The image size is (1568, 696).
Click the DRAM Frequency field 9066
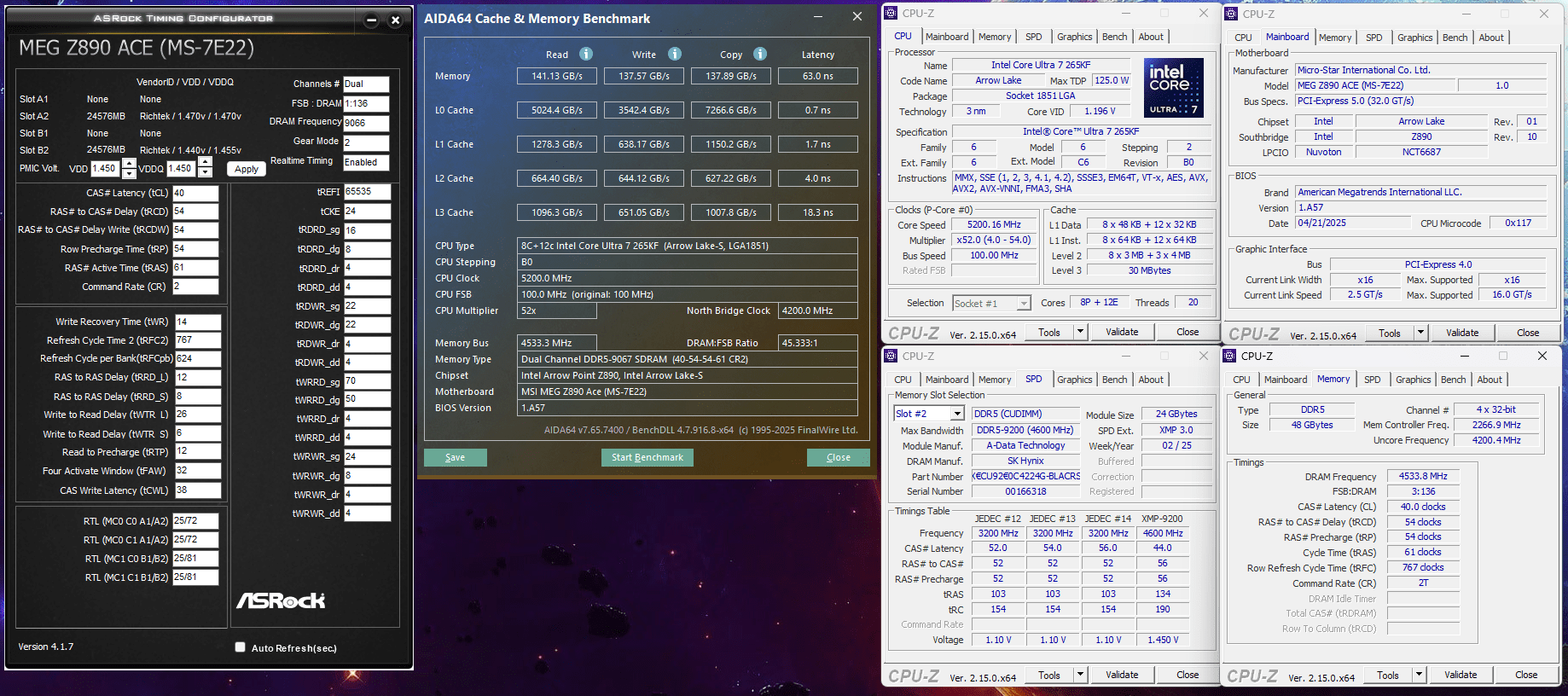click(366, 123)
